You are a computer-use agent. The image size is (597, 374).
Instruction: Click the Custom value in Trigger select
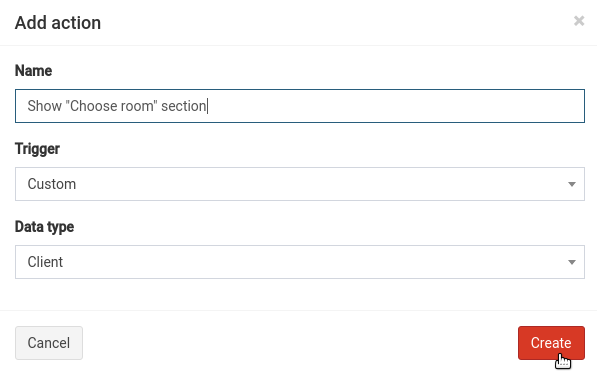(x=52, y=184)
